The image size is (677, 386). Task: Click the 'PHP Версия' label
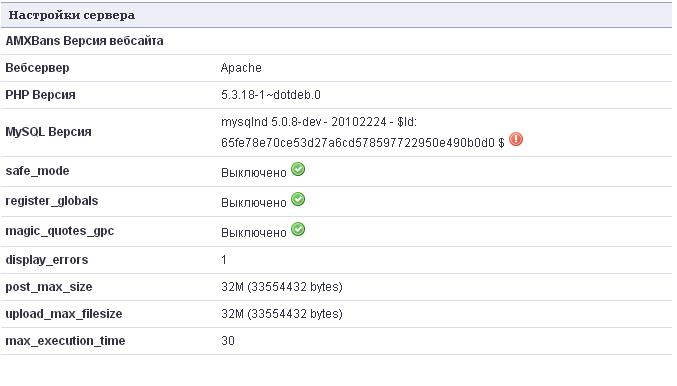coord(40,95)
